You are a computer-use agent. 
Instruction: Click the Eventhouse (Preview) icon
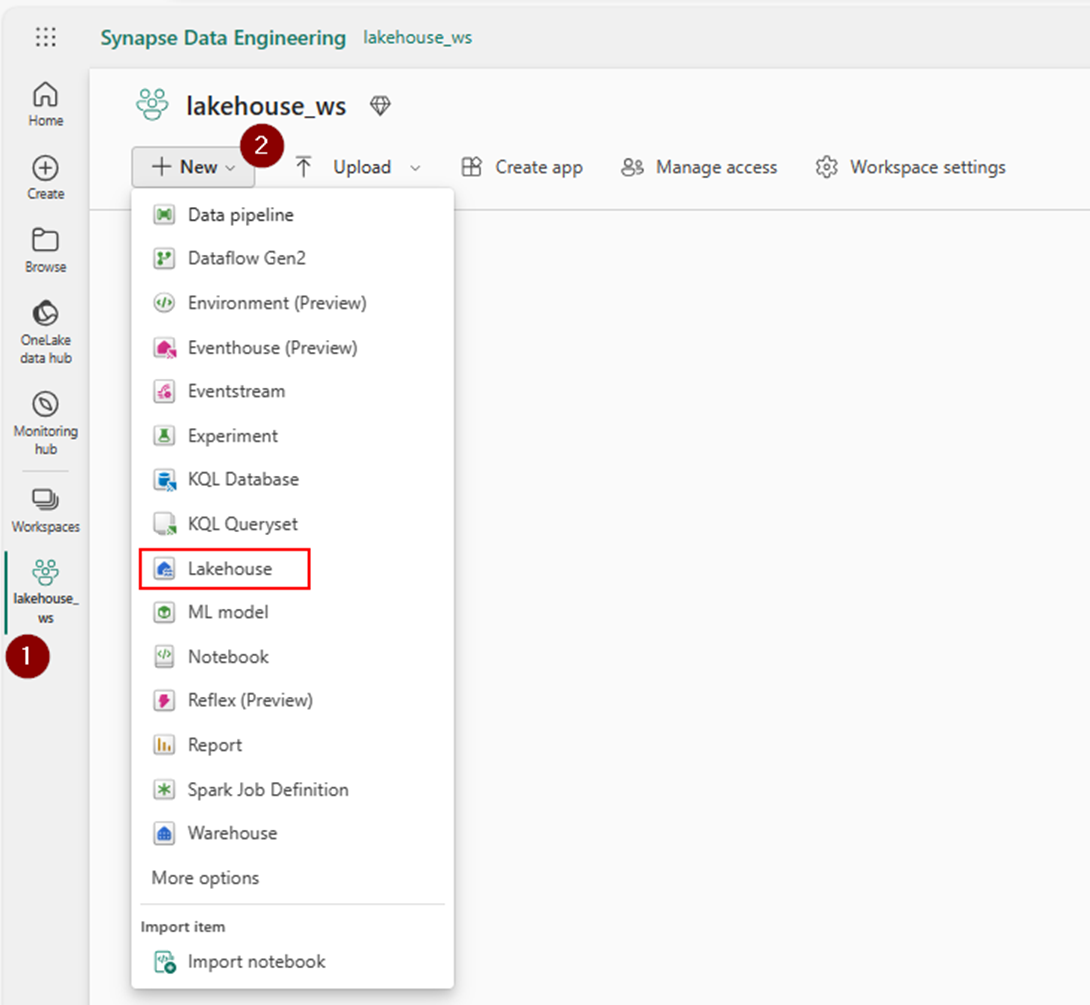[x=164, y=348]
